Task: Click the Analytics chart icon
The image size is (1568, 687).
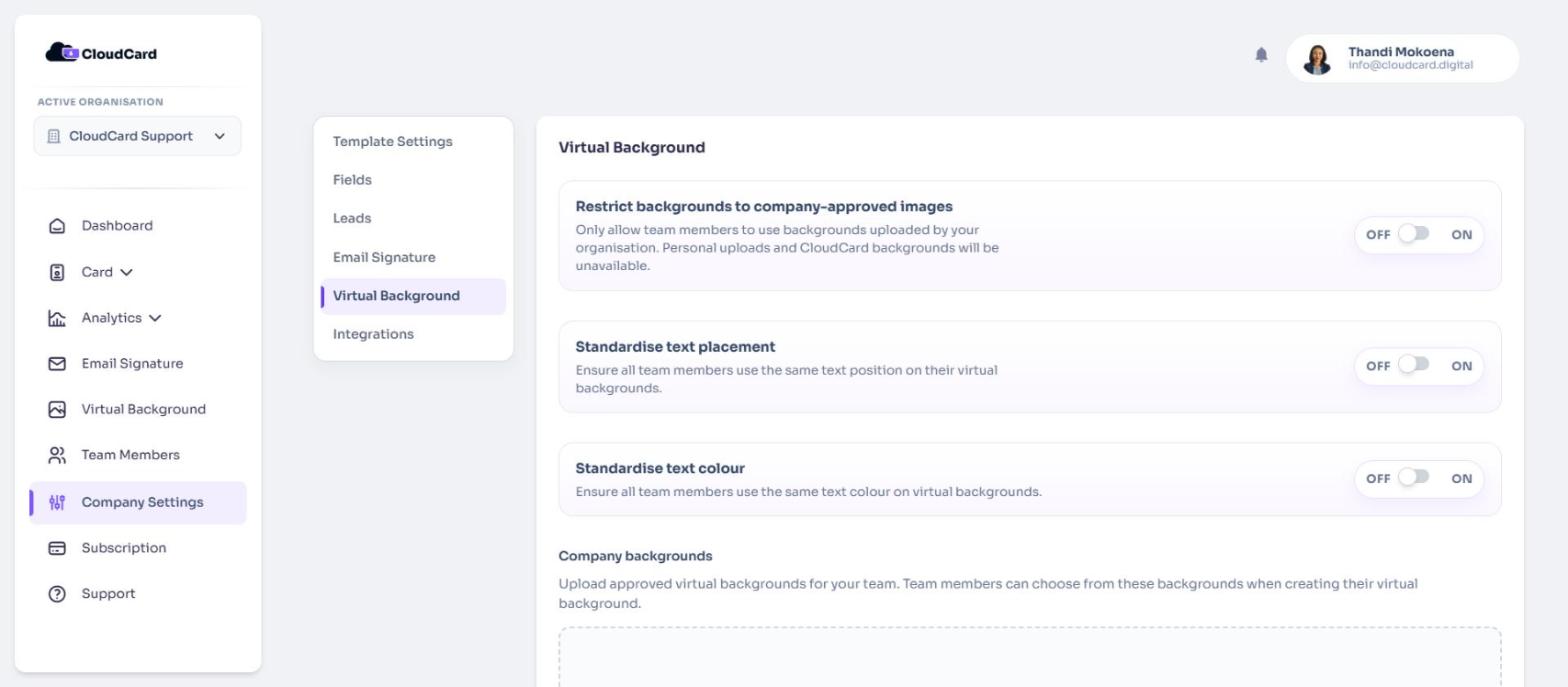Action: (57, 318)
